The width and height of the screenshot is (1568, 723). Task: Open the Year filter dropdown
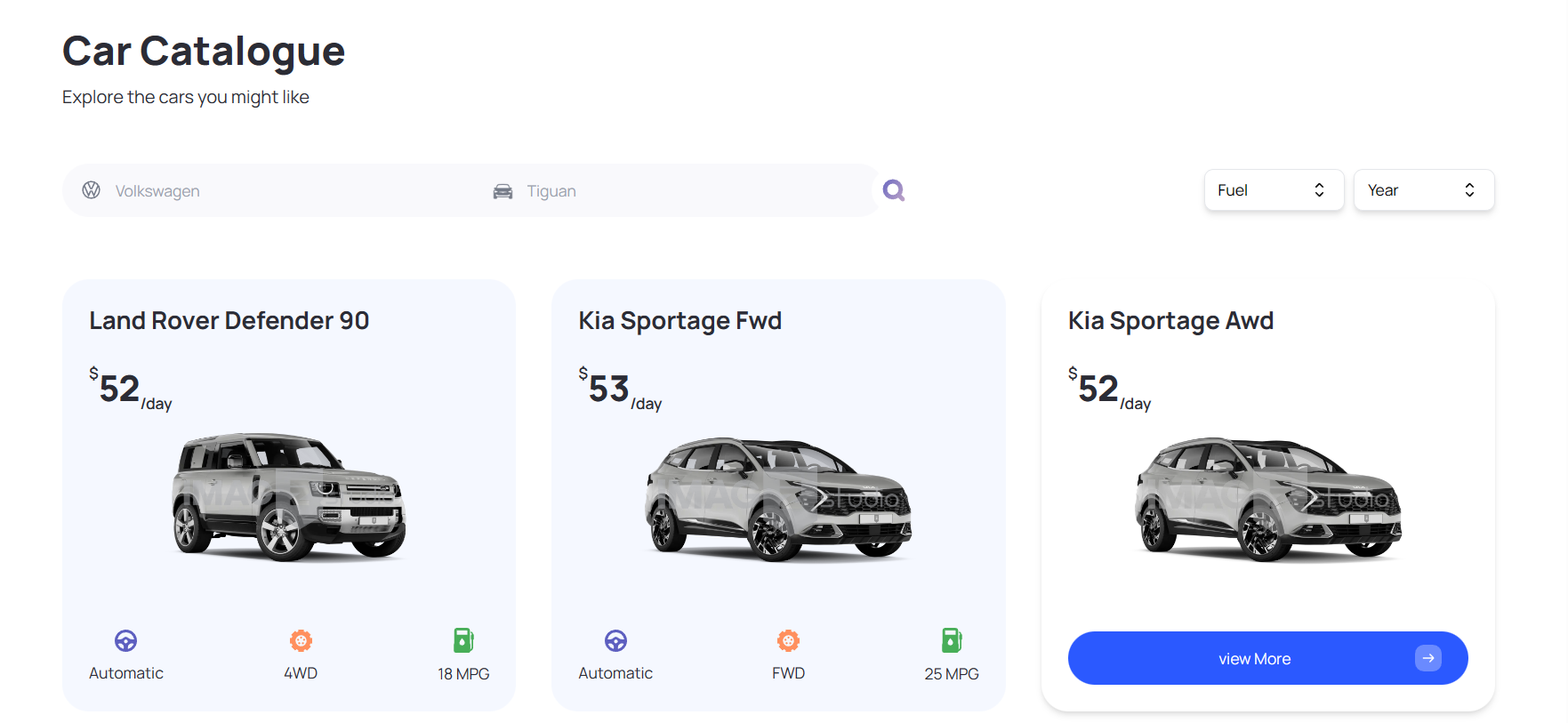coord(1423,190)
